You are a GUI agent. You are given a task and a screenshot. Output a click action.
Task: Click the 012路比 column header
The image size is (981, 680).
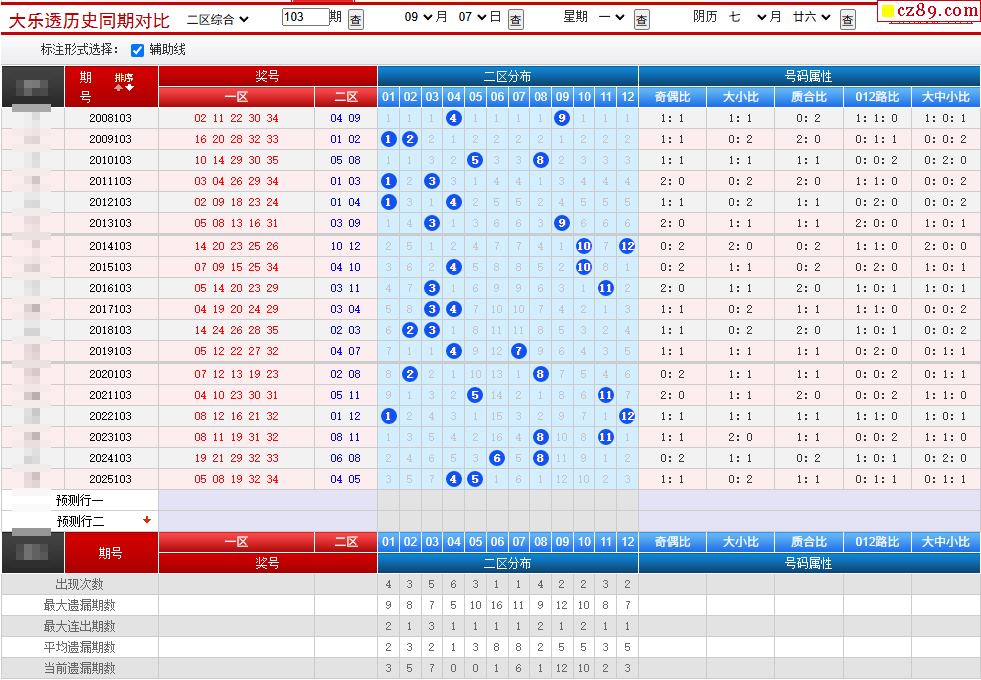pos(877,97)
